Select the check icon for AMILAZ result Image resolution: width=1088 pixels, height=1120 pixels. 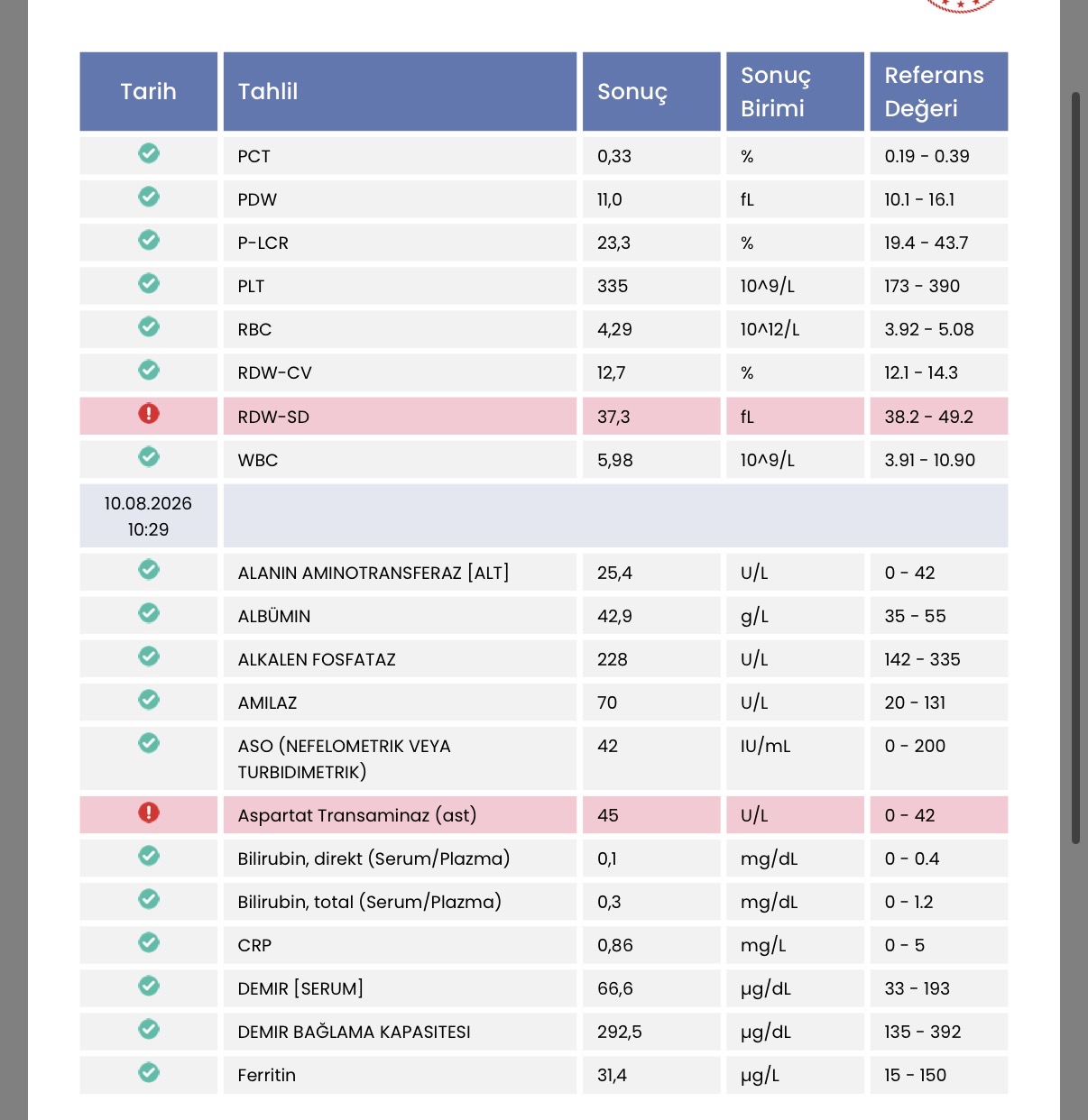149,700
